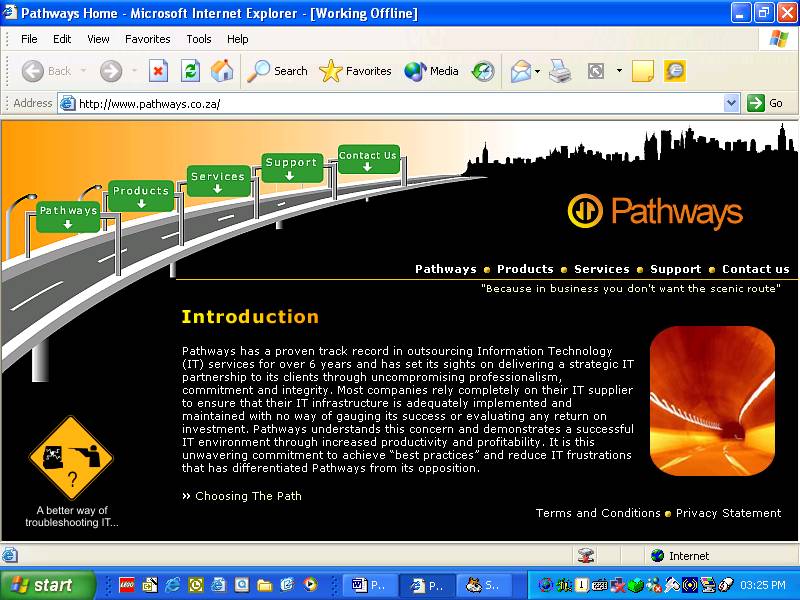The width and height of the screenshot is (800, 600).
Task: Open the Windows start button
Action: pos(48,585)
